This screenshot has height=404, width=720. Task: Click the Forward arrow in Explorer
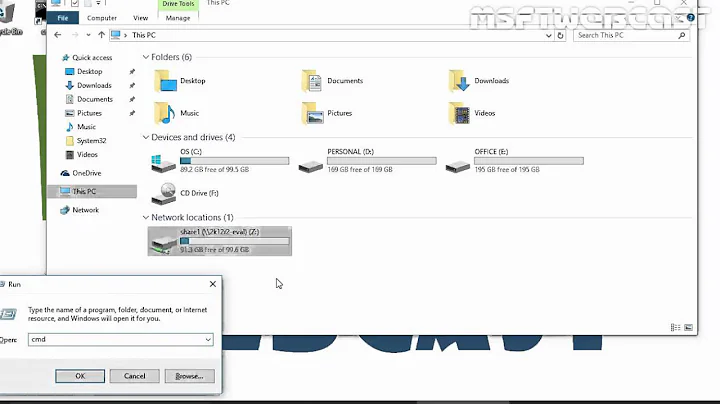75,35
